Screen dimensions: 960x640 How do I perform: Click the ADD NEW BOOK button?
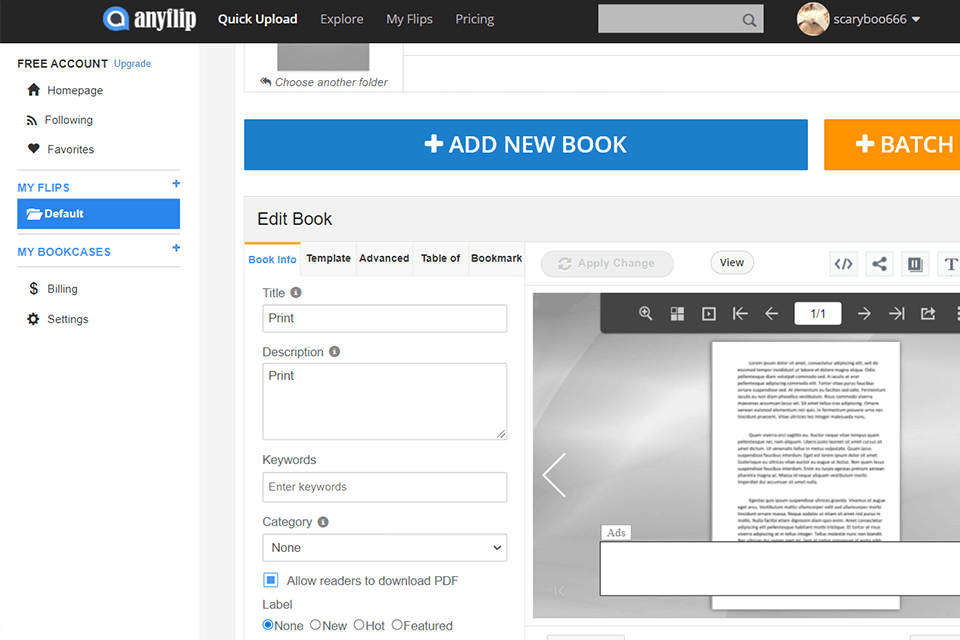click(x=525, y=145)
